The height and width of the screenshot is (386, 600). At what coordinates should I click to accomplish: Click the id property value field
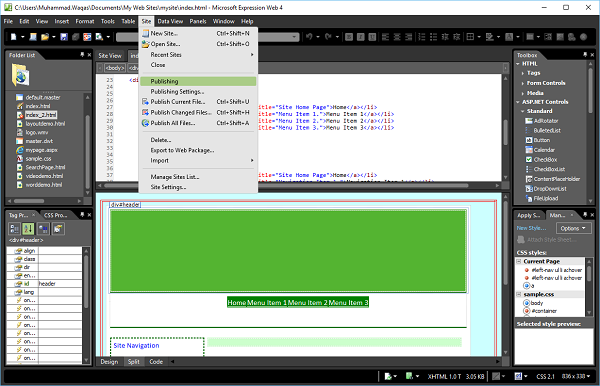(x=60, y=283)
